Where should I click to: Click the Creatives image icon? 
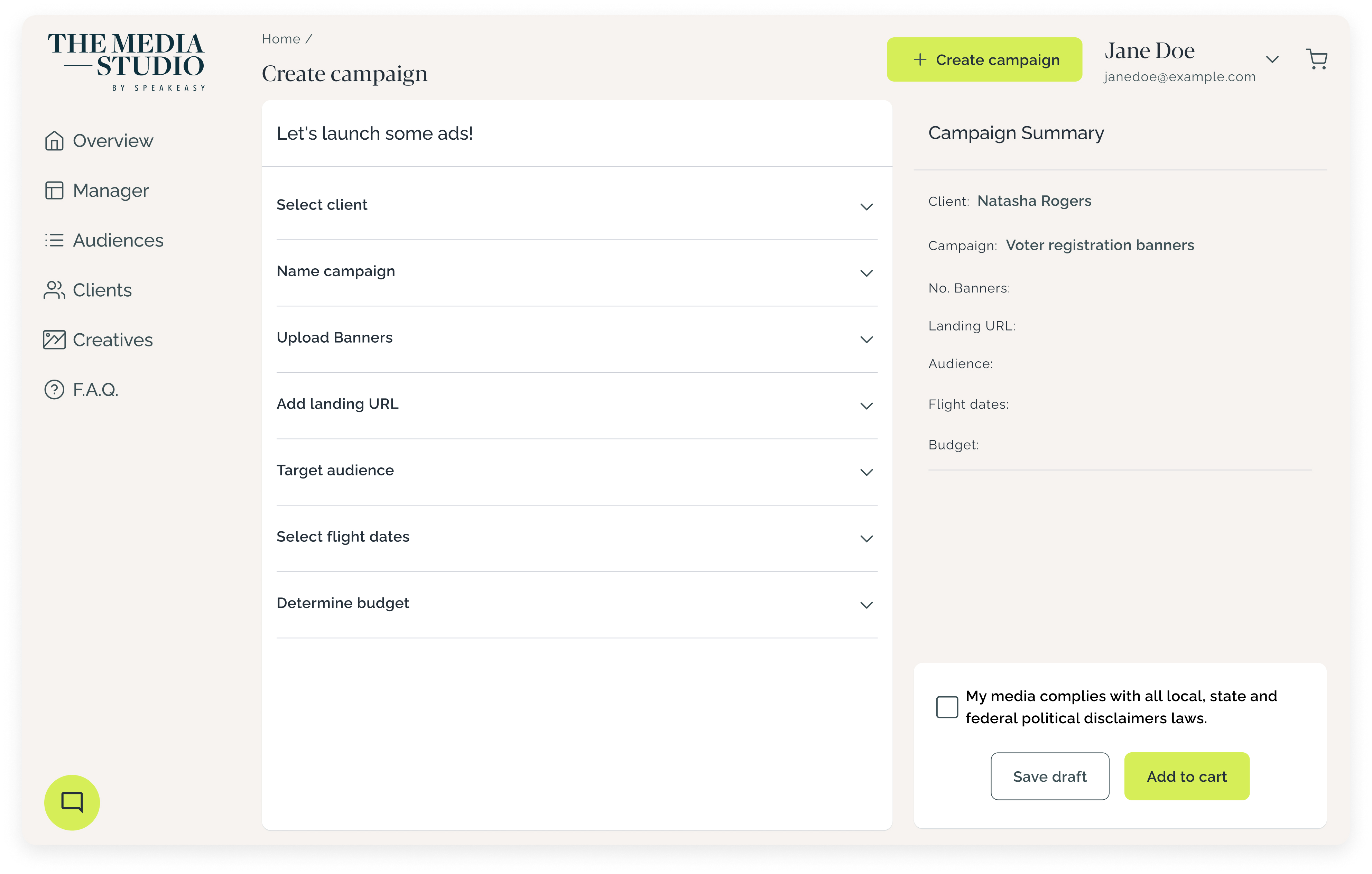tap(54, 340)
